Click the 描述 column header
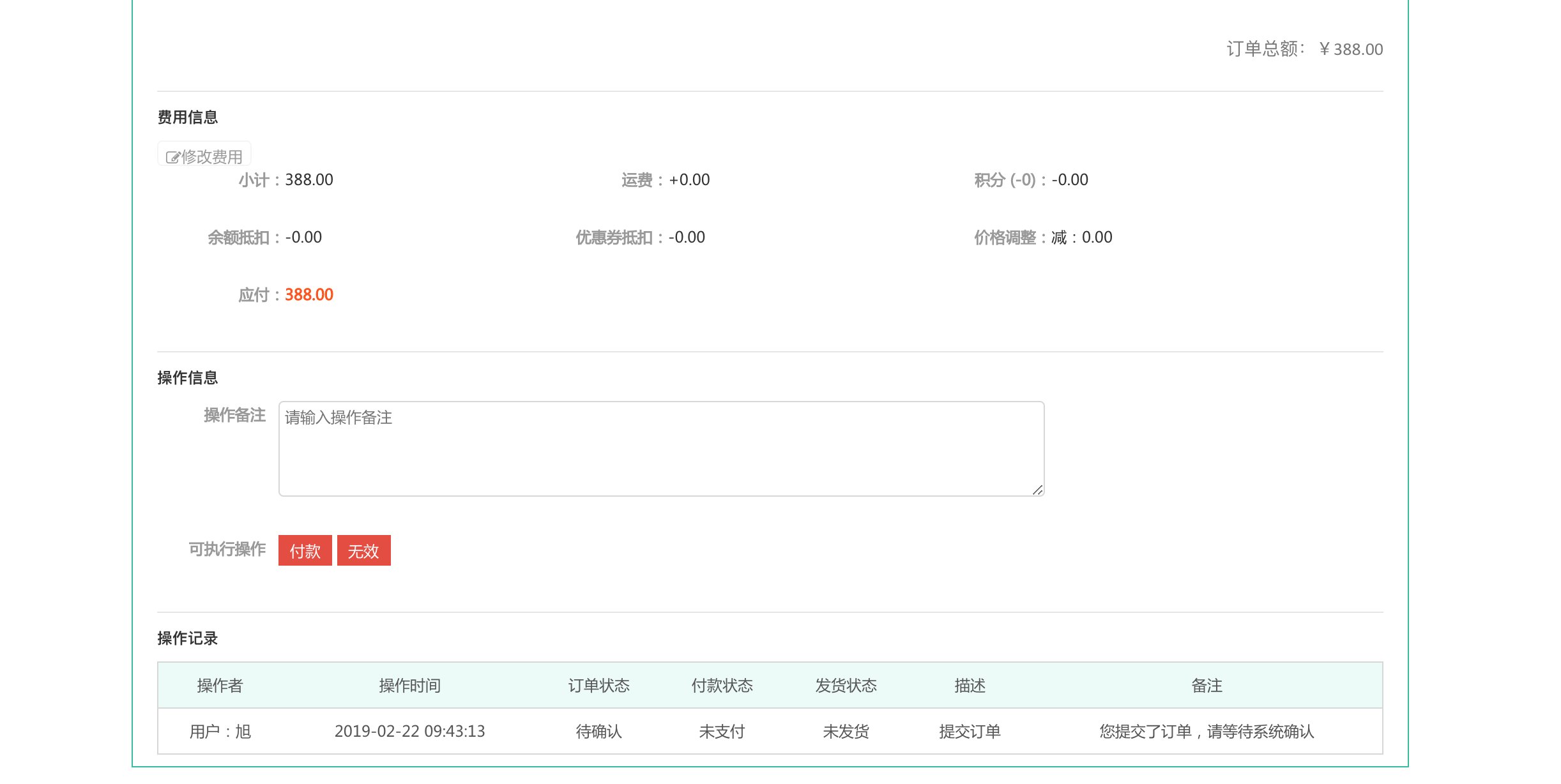1561x784 pixels. pyautogui.click(x=970, y=686)
